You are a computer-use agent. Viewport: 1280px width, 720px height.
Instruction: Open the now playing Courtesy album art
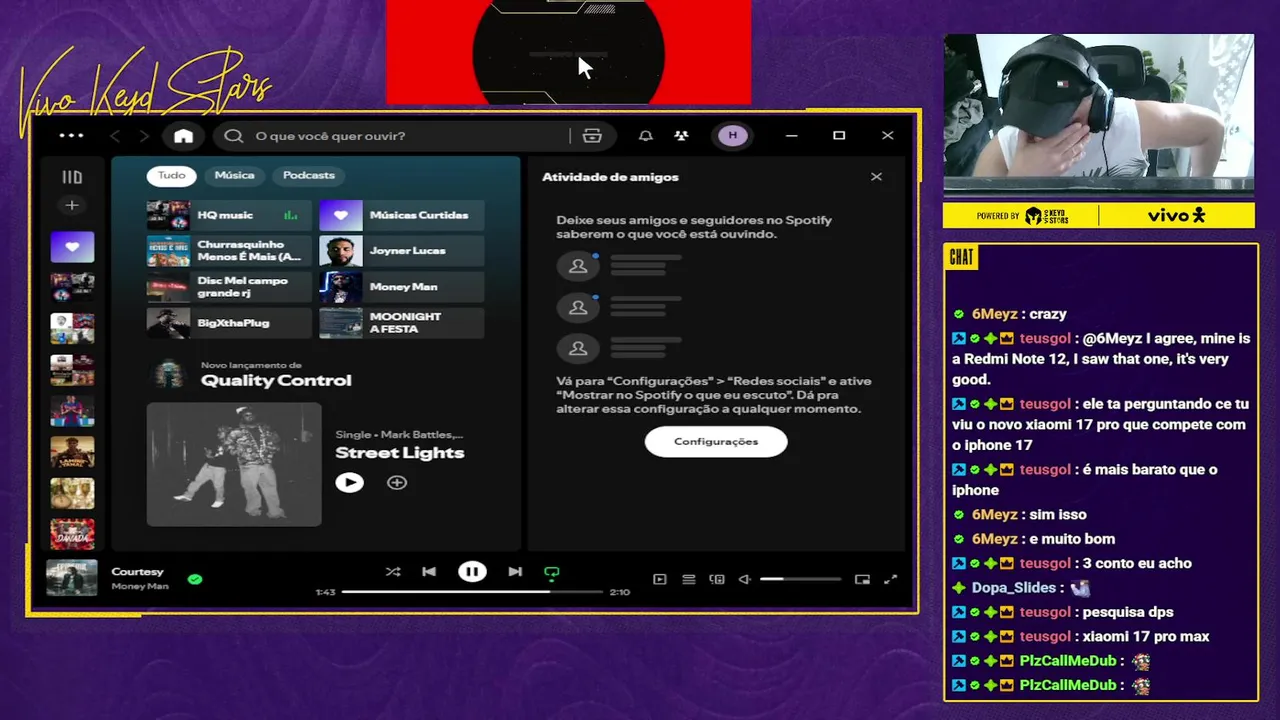click(72, 579)
